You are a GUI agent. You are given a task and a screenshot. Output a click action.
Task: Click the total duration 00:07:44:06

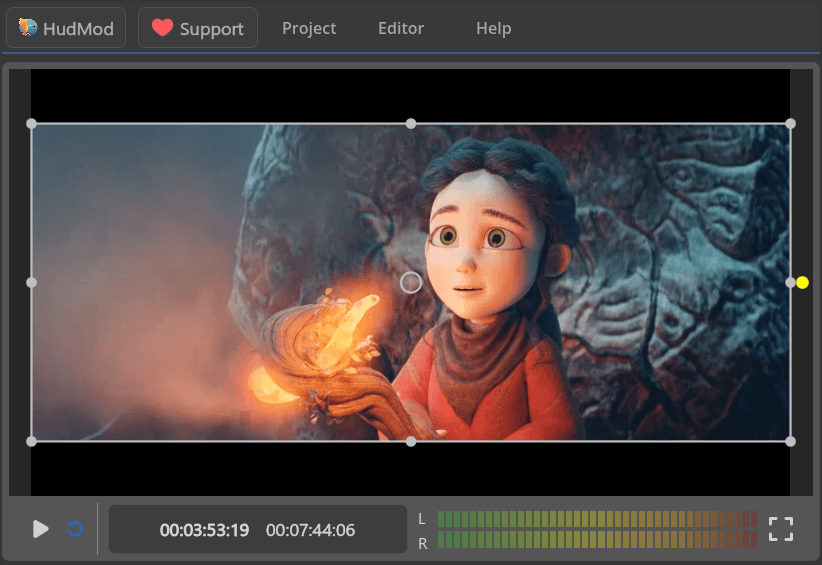[x=310, y=530]
